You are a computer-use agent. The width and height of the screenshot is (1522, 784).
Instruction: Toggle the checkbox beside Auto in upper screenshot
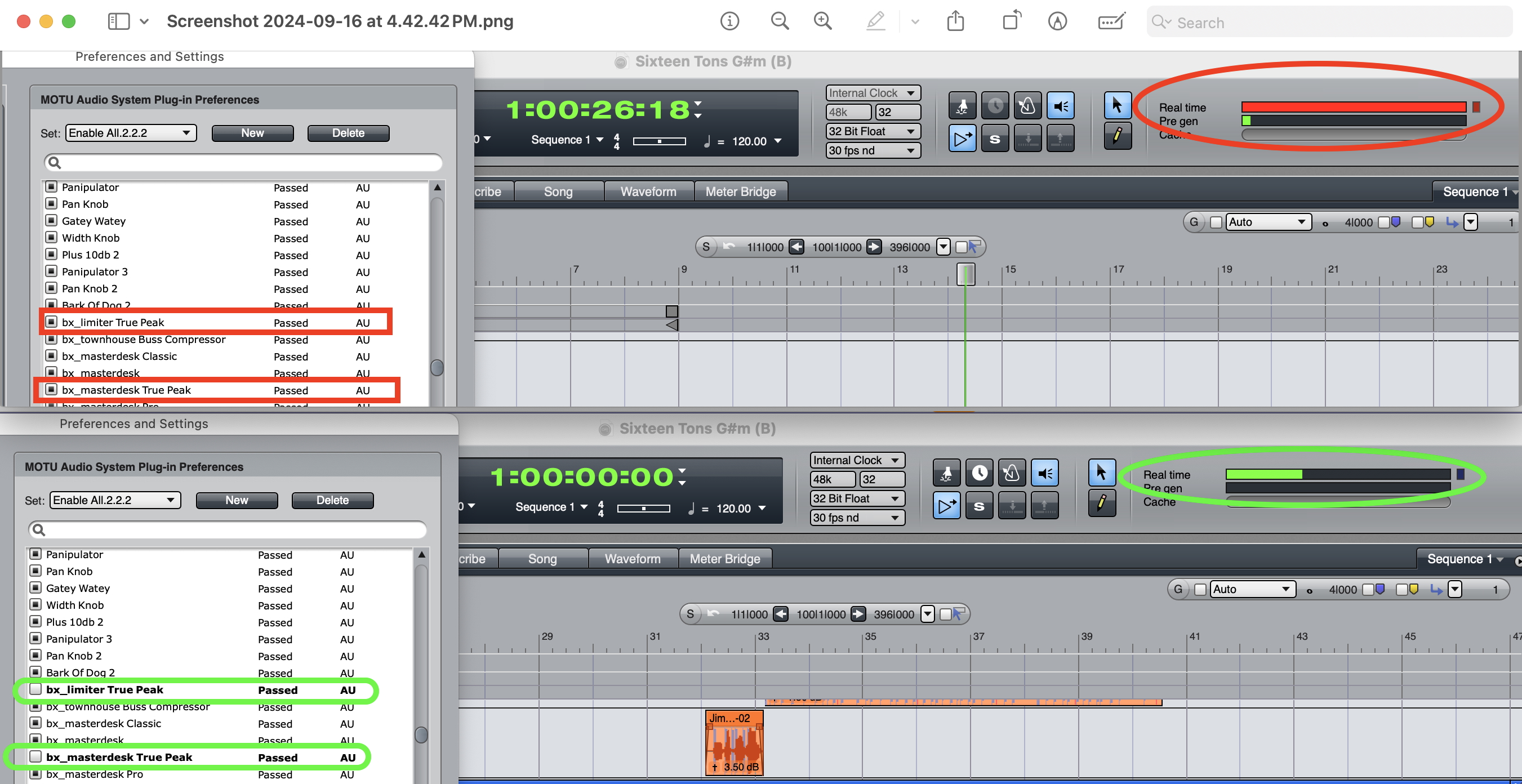click(1216, 222)
